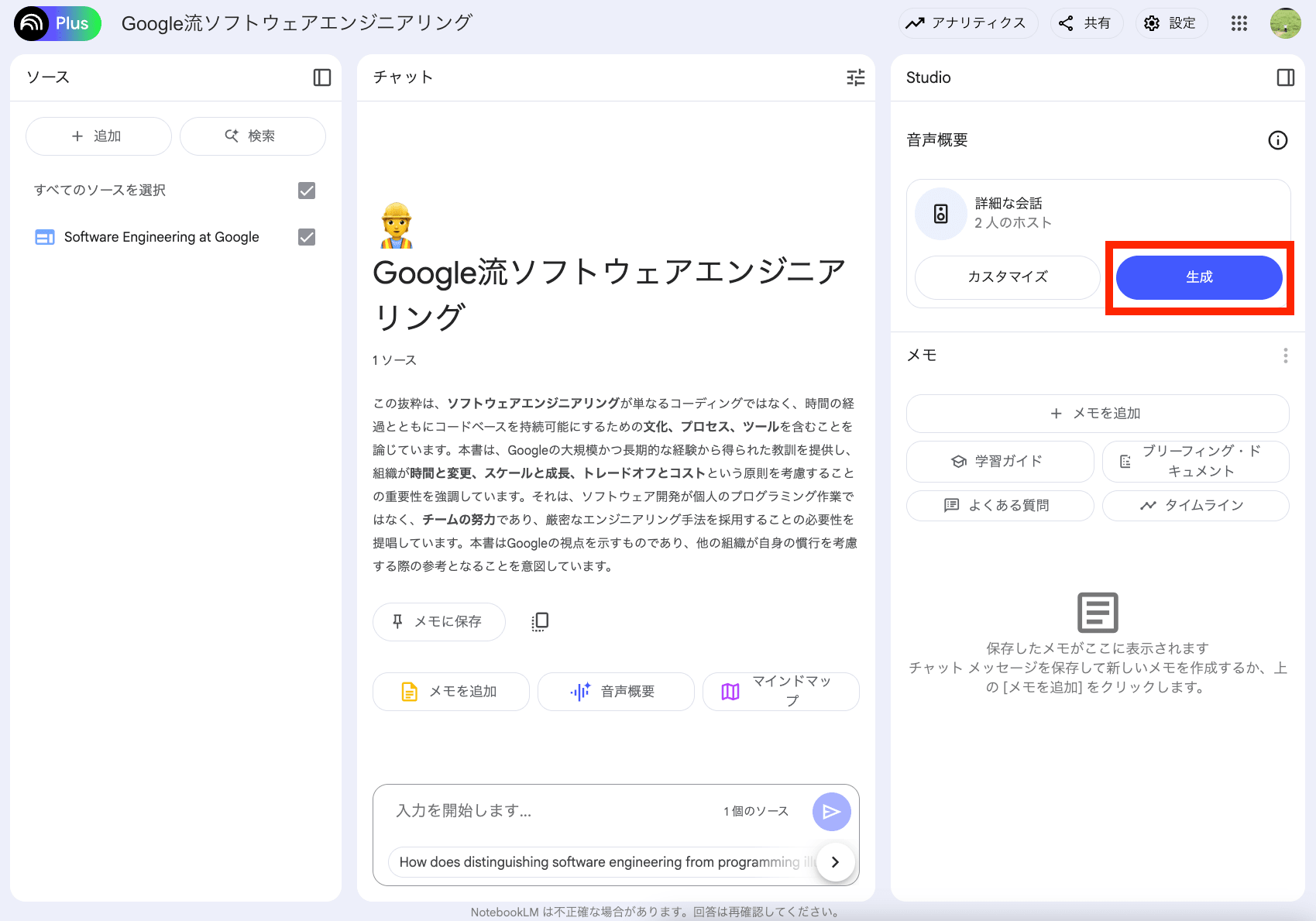The height and width of the screenshot is (921, 1316).
Task: Generate a 学習ガイド study guide
Action: point(1000,462)
